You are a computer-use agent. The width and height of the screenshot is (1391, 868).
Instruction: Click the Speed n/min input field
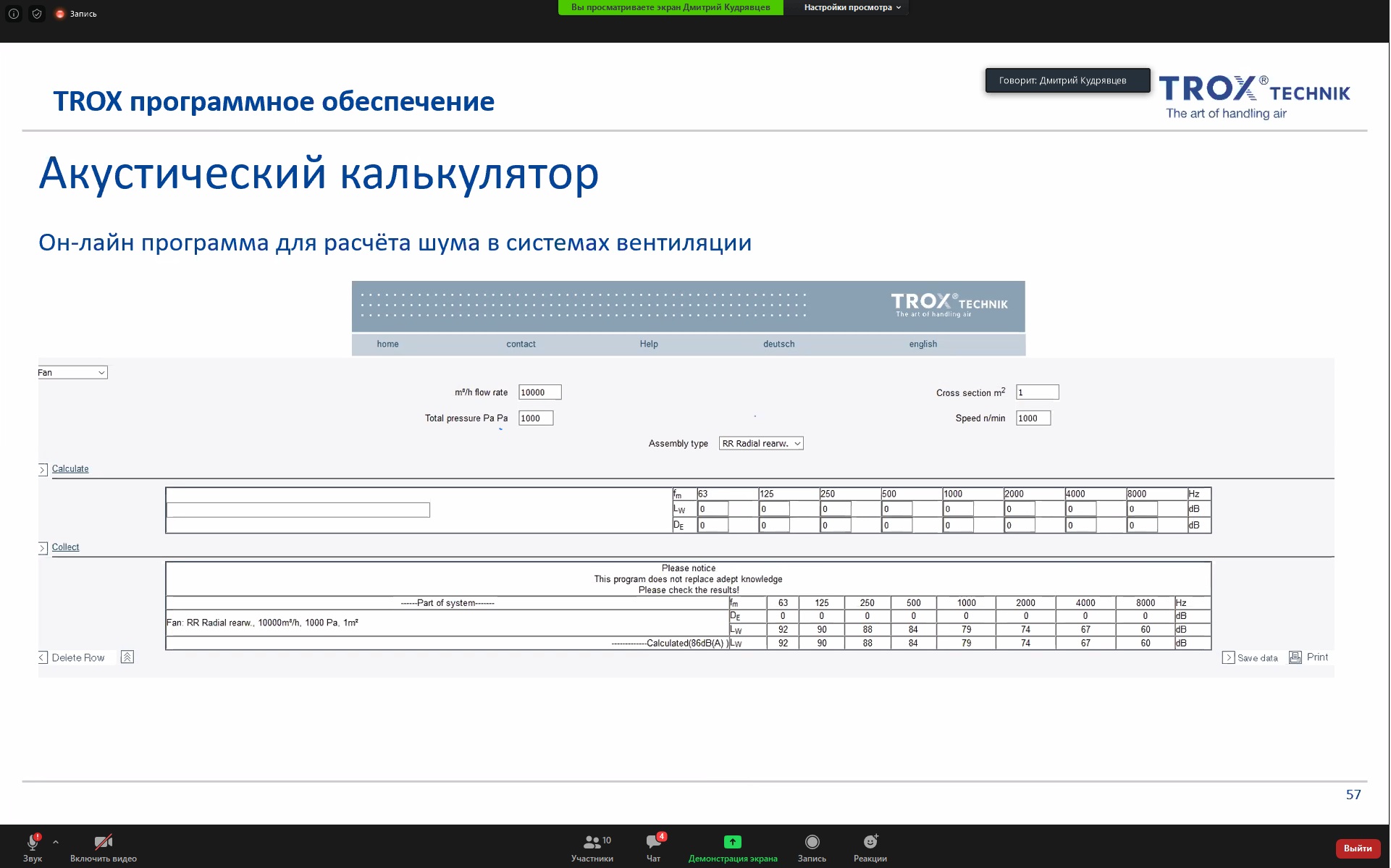pos(1033,418)
